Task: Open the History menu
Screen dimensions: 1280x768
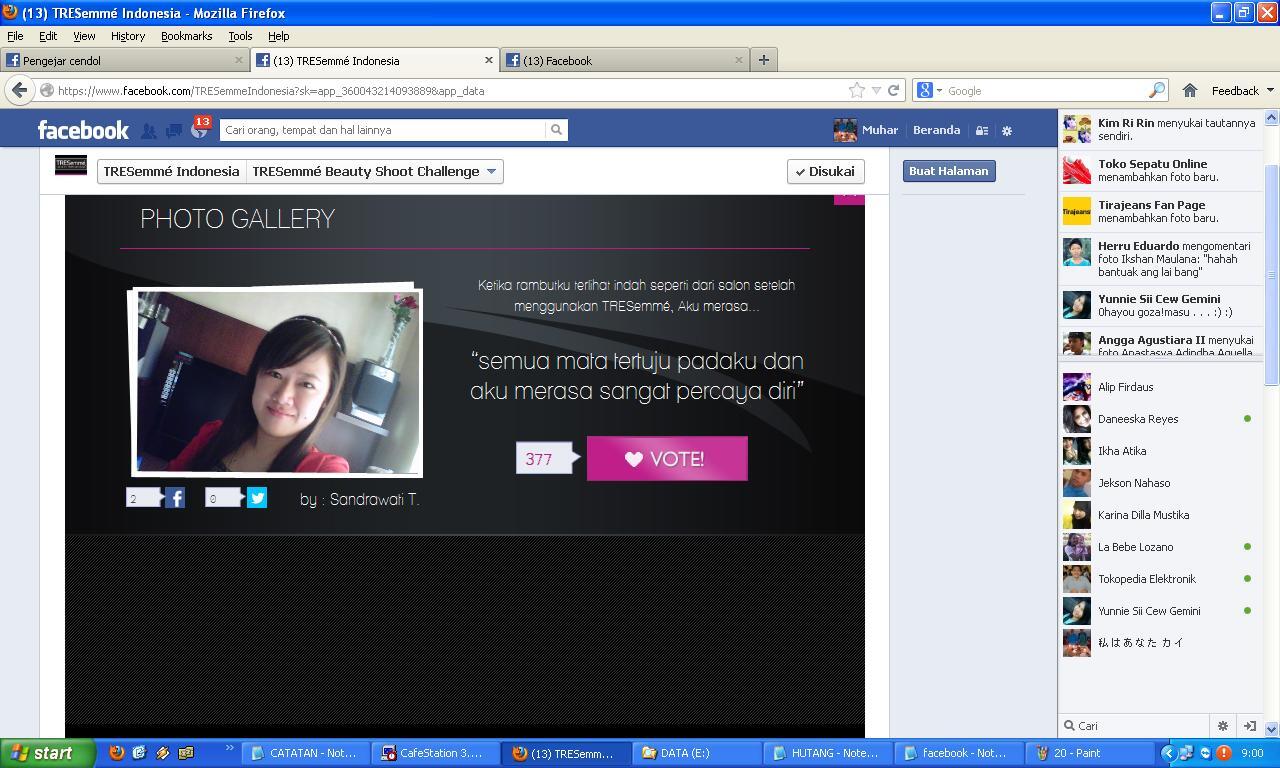Action: (128, 36)
